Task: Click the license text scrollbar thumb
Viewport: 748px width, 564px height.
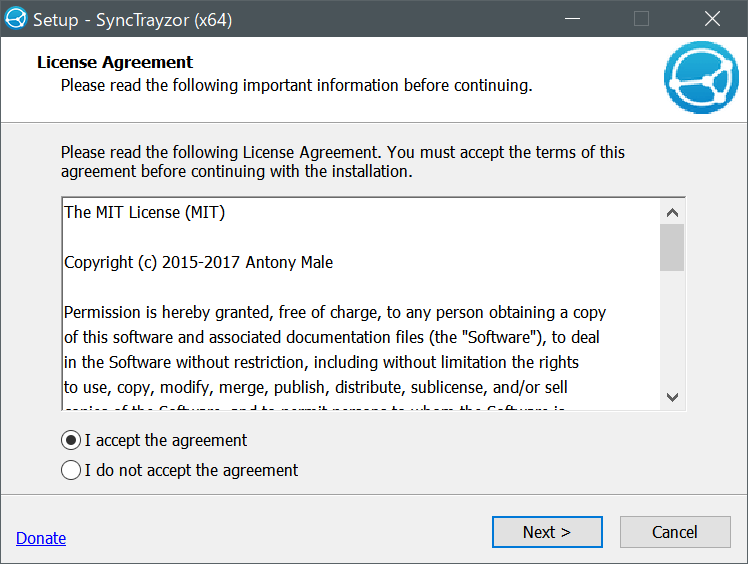Action: tap(672, 247)
